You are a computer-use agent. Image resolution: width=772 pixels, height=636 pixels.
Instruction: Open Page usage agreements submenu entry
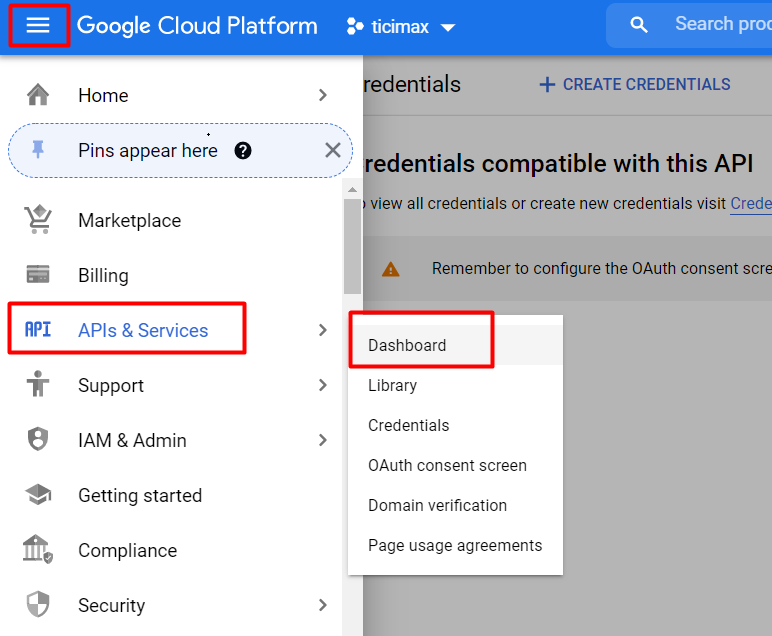click(x=455, y=545)
